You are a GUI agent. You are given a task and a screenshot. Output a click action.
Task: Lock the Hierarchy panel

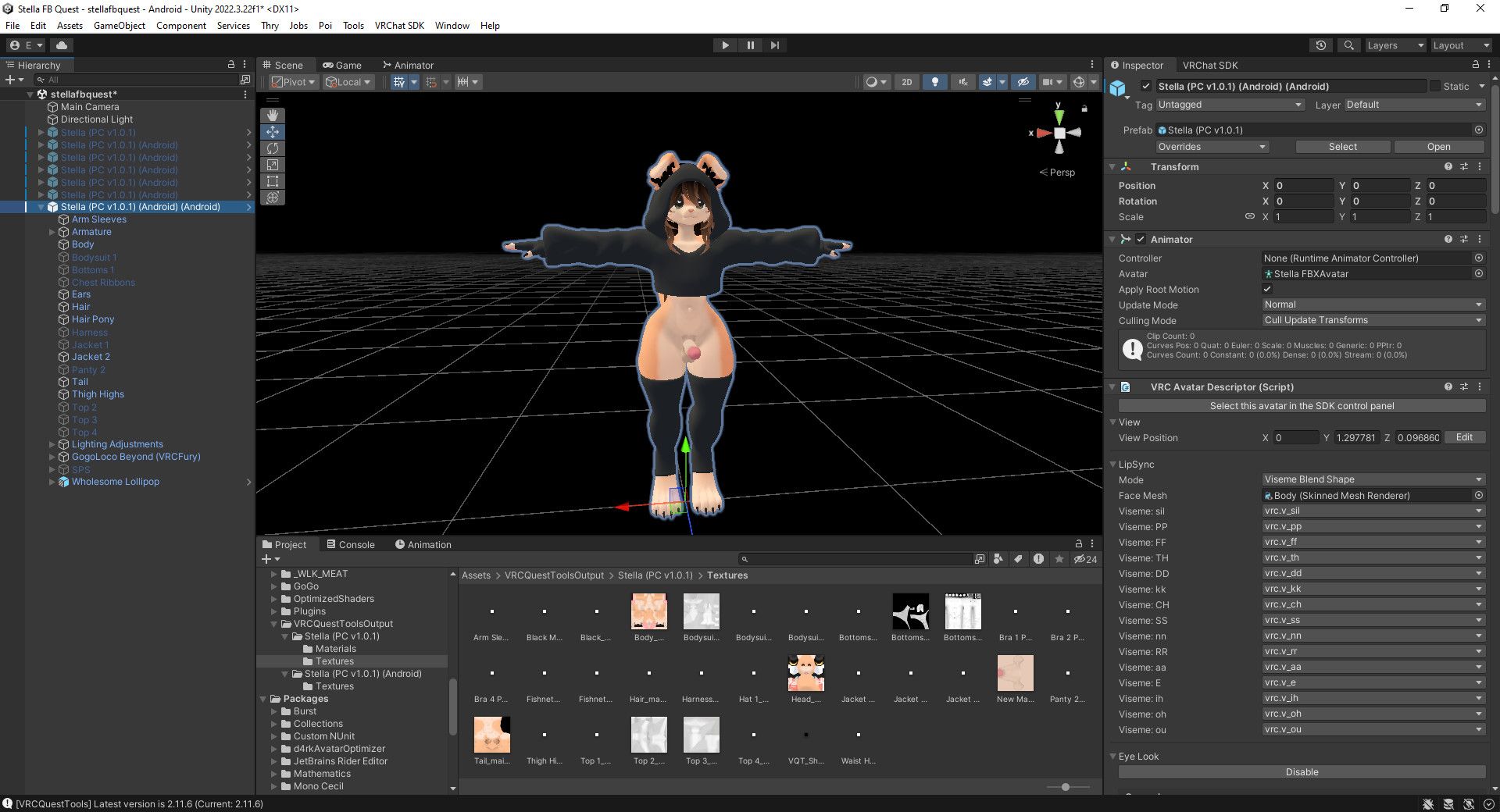tap(230, 65)
